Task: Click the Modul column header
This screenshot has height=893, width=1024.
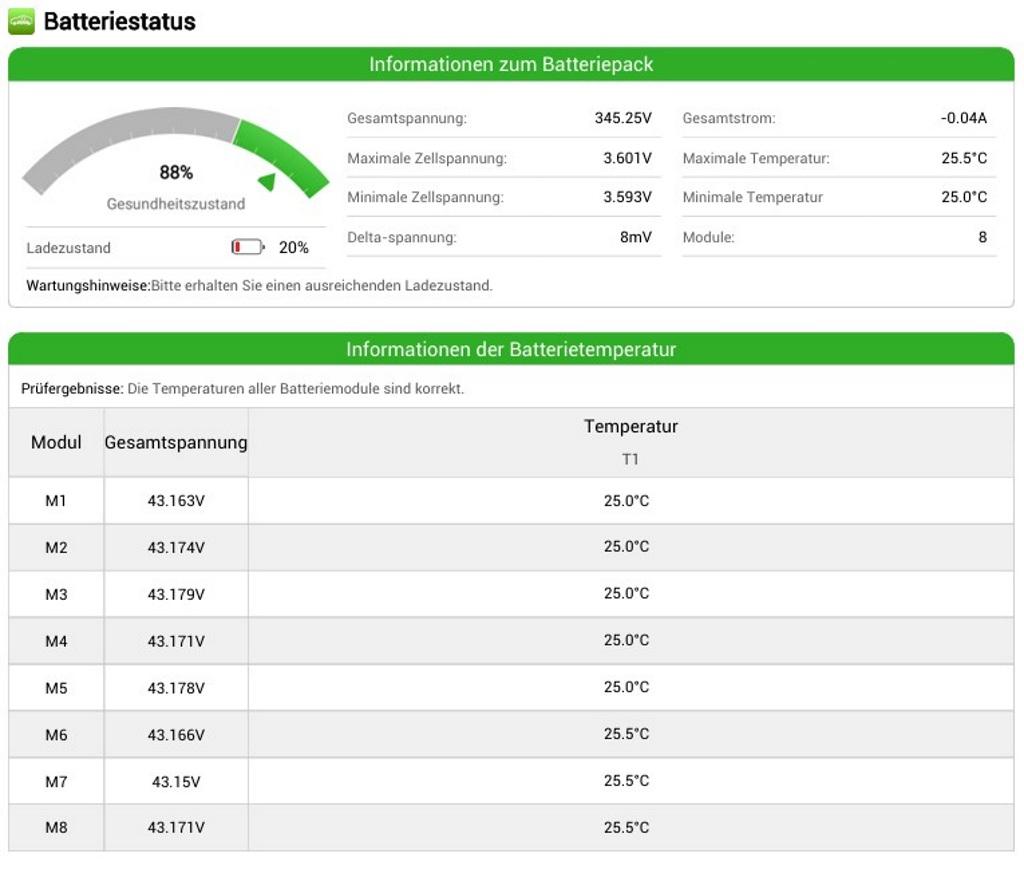Action: point(56,442)
